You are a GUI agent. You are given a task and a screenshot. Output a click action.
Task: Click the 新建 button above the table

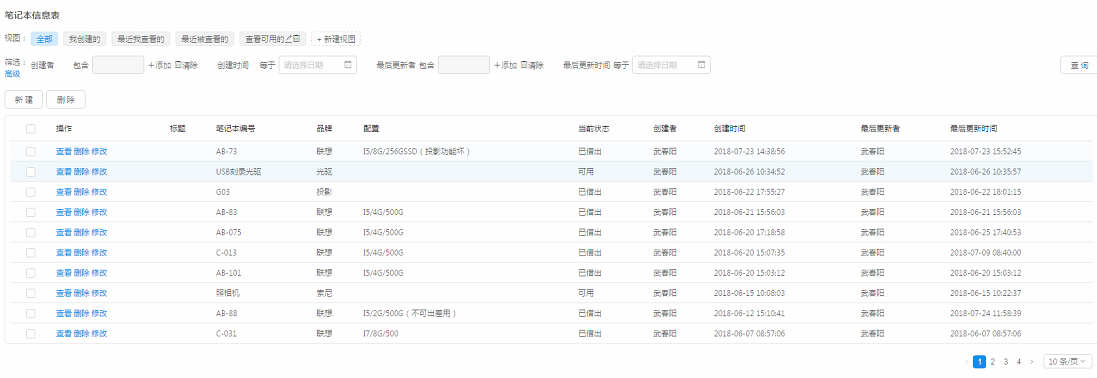(x=24, y=99)
